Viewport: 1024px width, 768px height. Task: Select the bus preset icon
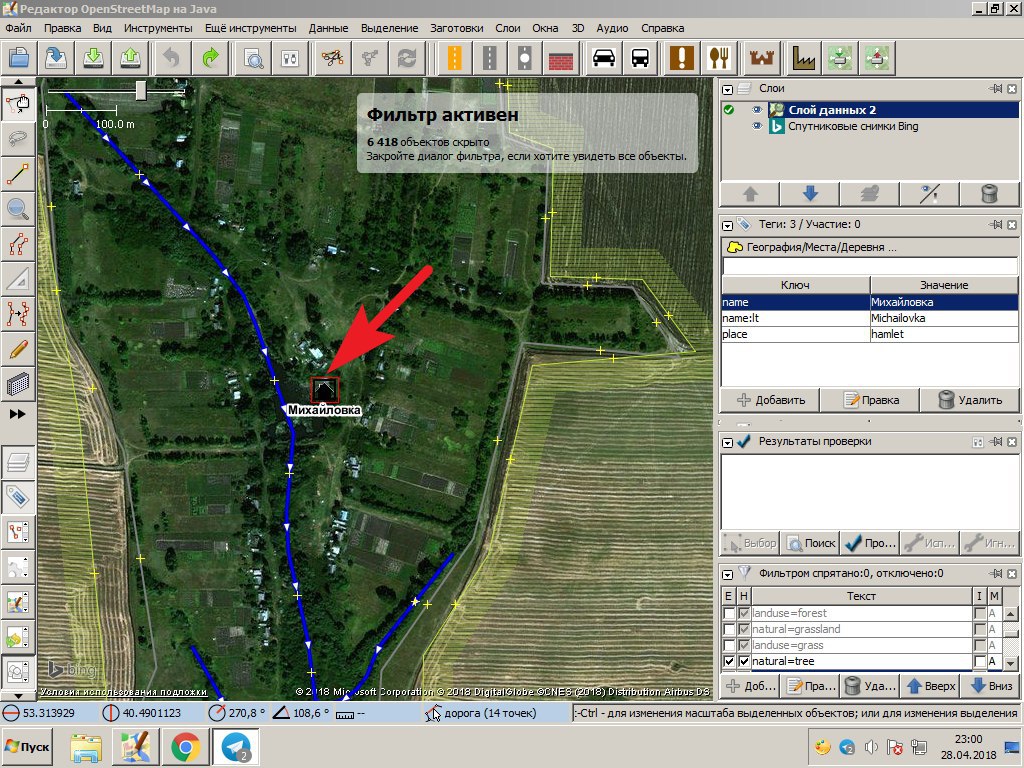640,57
